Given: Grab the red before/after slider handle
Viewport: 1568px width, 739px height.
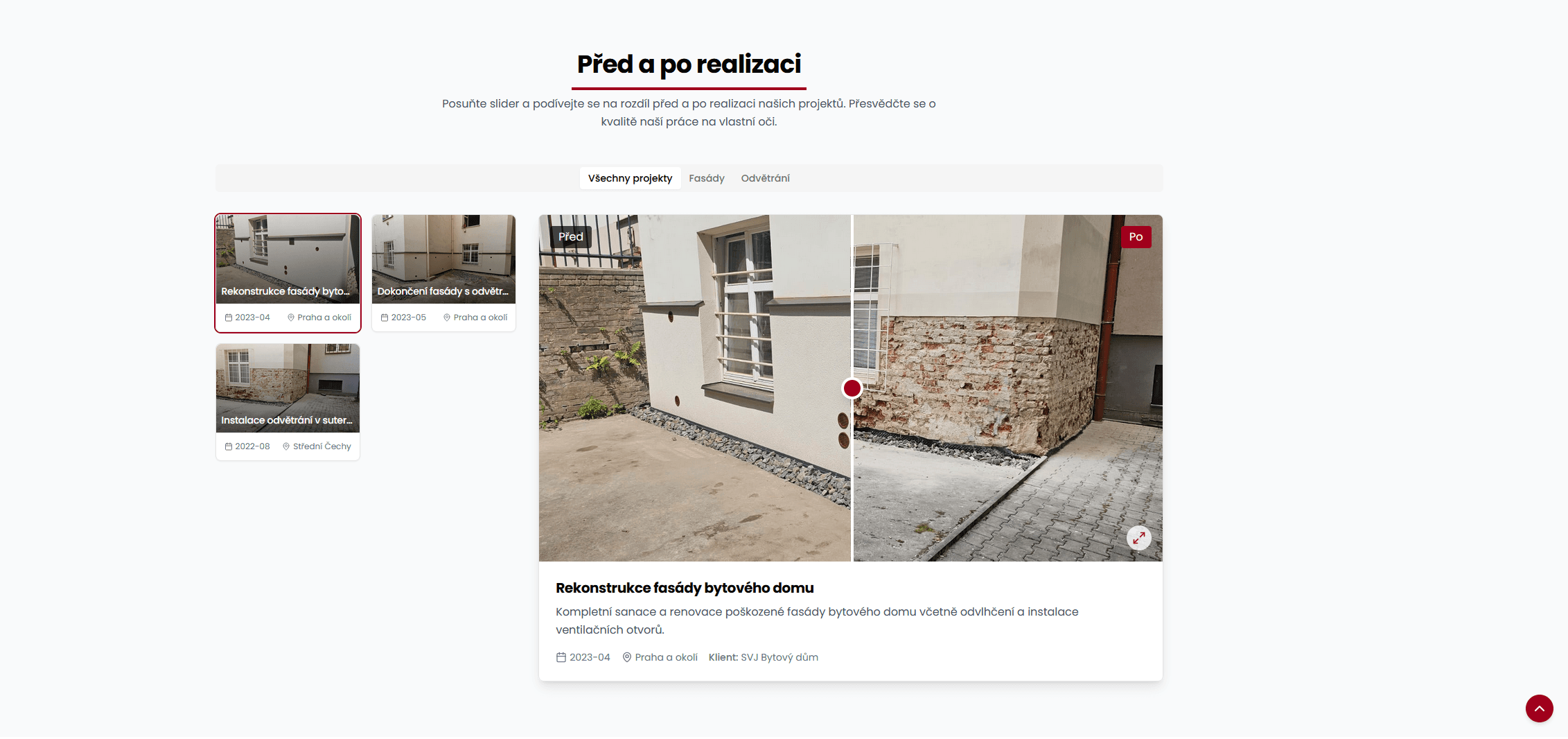Looking at the screenshot, I should (x=852, y=388).
